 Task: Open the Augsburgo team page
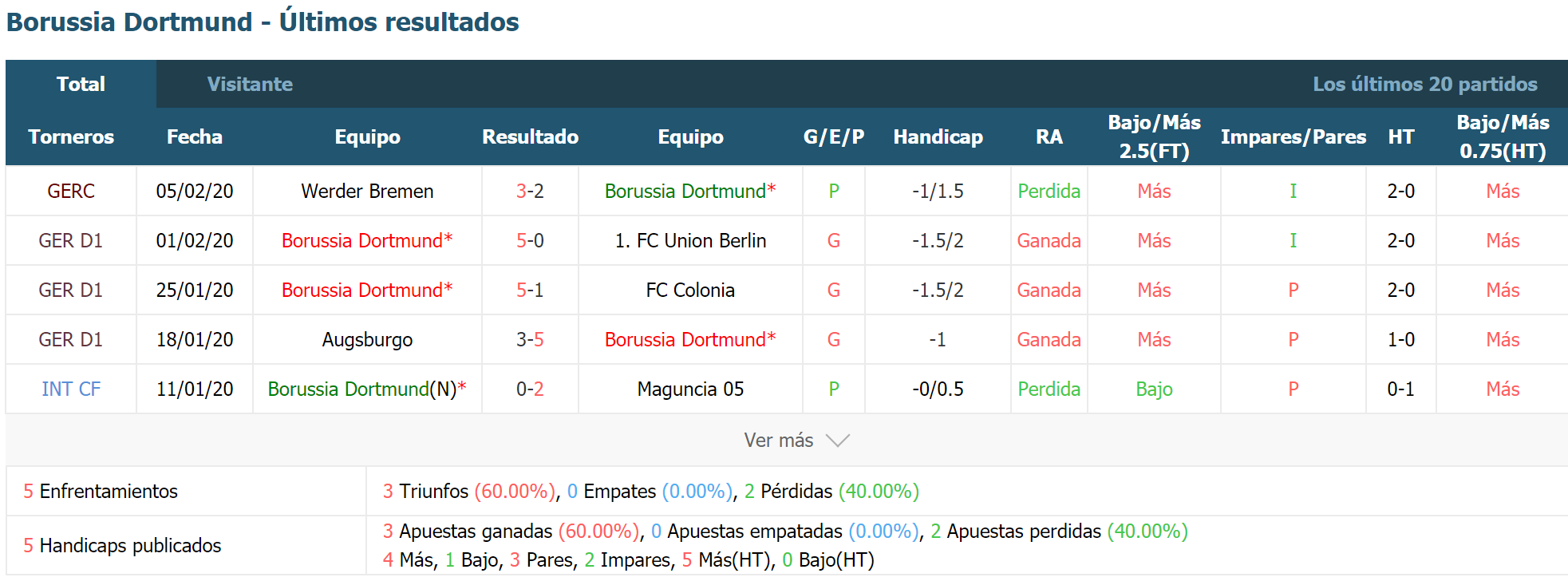(x=367, y=340)
